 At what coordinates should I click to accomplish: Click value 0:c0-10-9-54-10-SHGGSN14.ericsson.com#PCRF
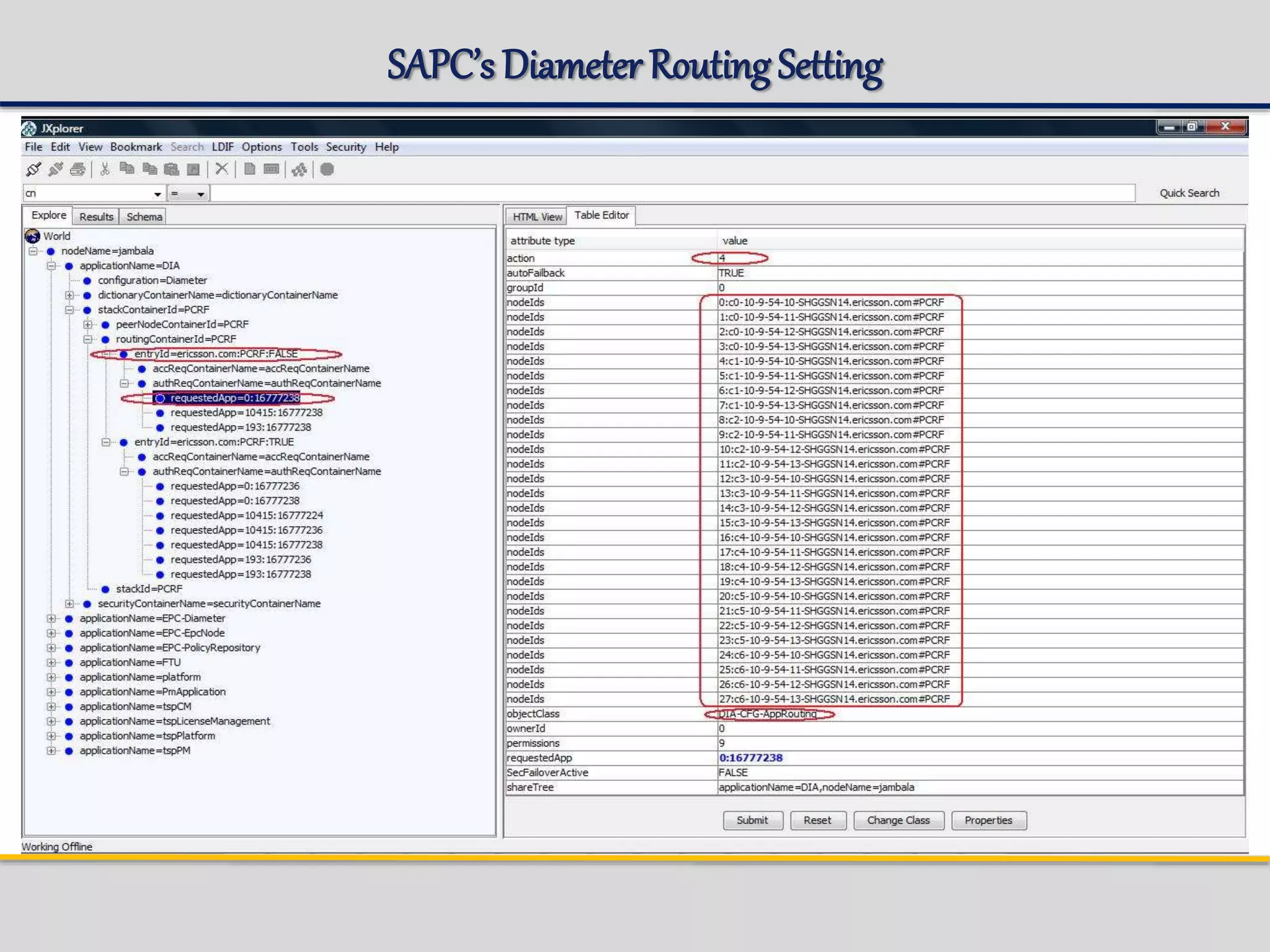[831, 302]
